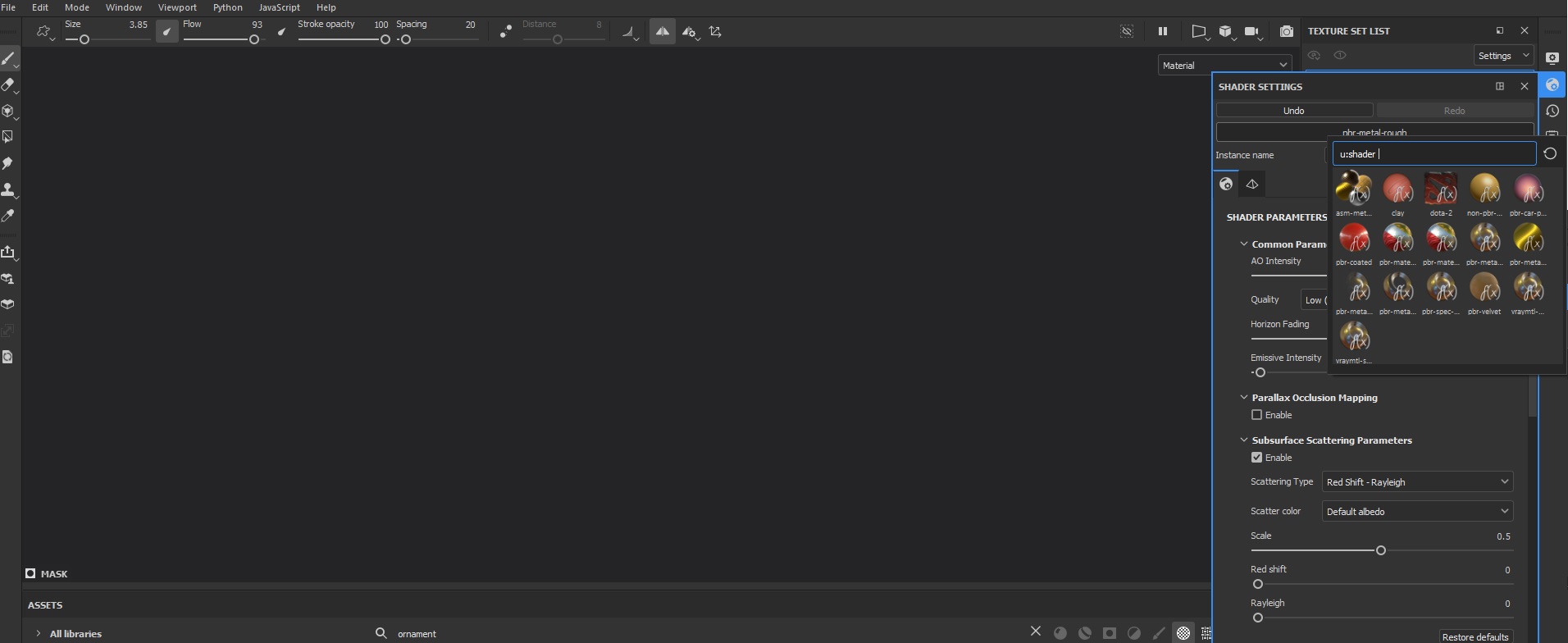Disable Subsurface Scattering Enable checkbox
This screenshot has width=1568, height=643.
click(1256, 458)
